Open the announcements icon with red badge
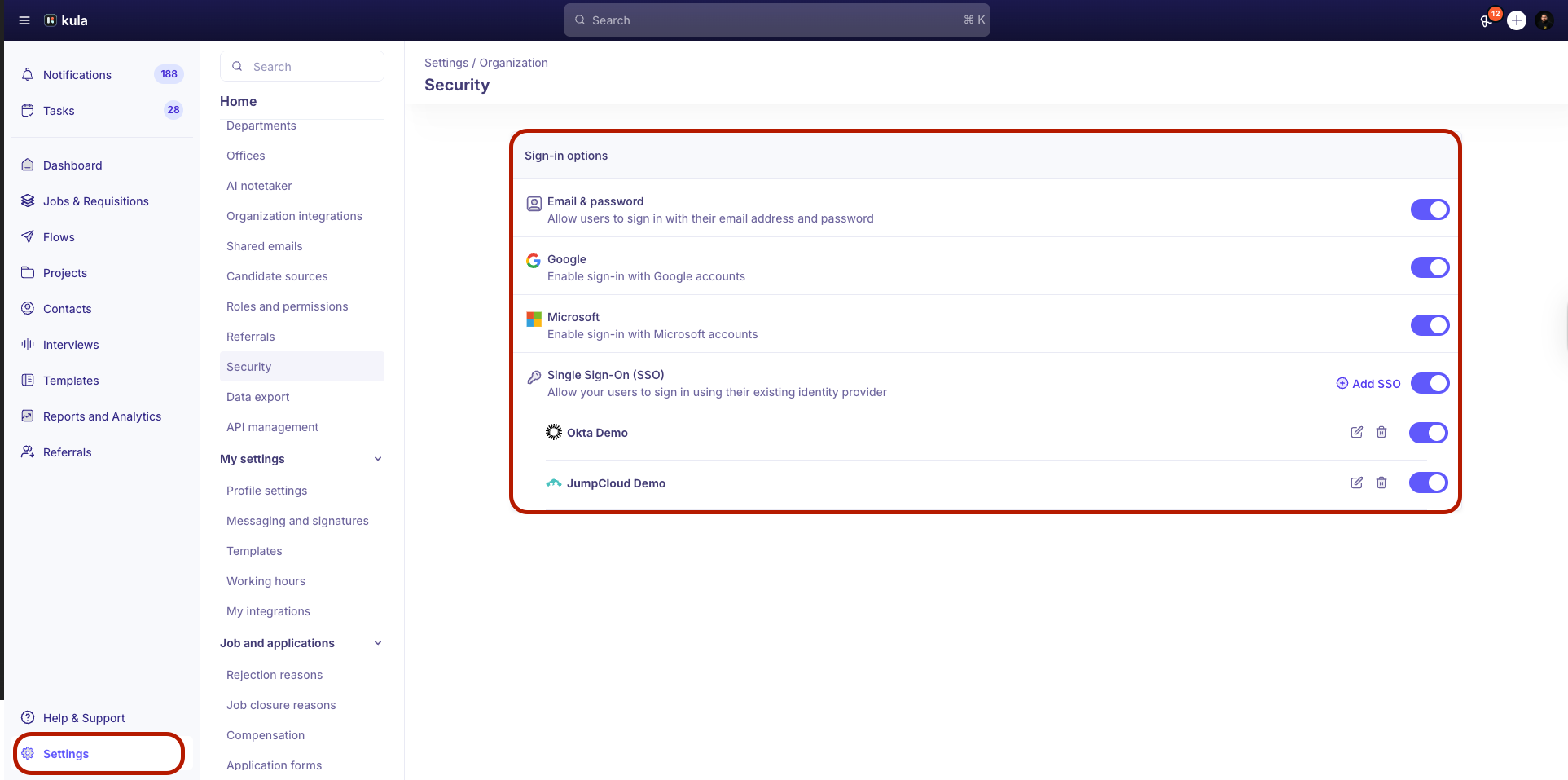The image size is (1568, 780). click(1487, 20)
